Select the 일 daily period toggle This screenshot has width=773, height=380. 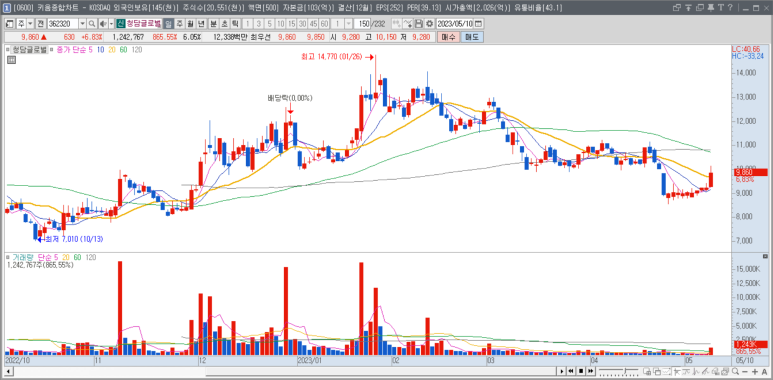pyautogui.click(x=168, y=24)
